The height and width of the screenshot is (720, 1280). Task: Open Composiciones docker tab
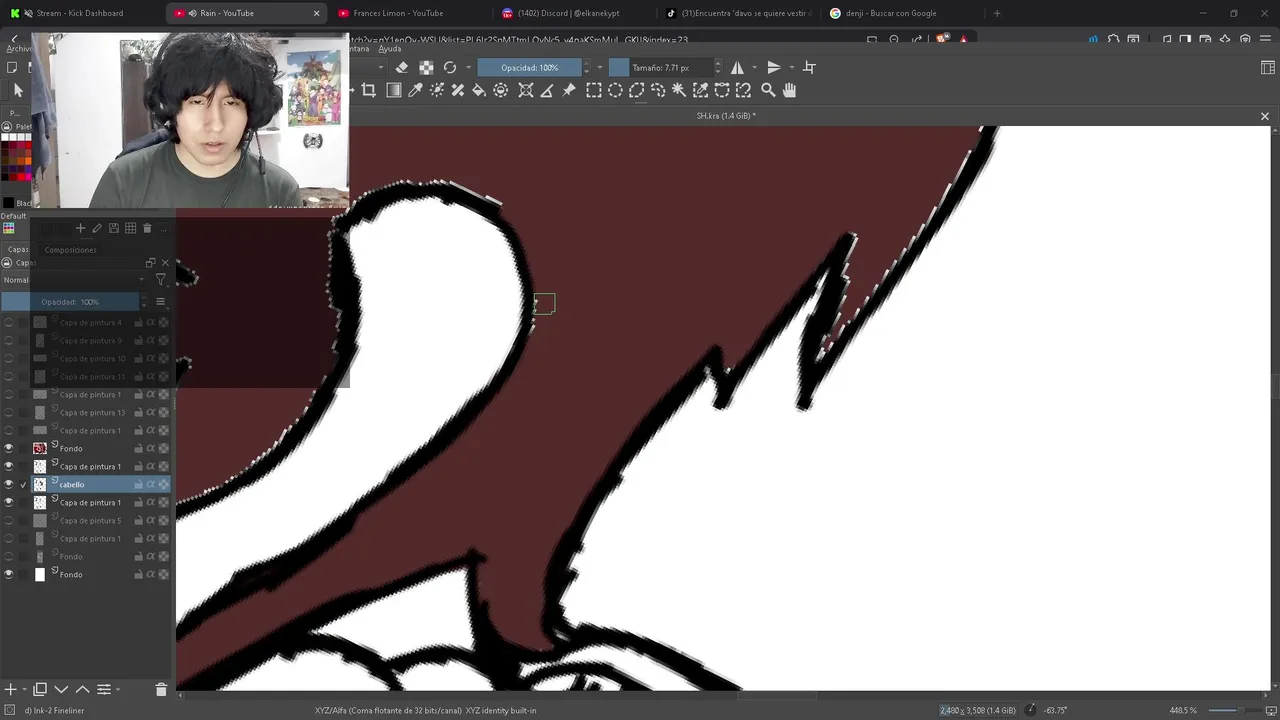coord(70,250)
